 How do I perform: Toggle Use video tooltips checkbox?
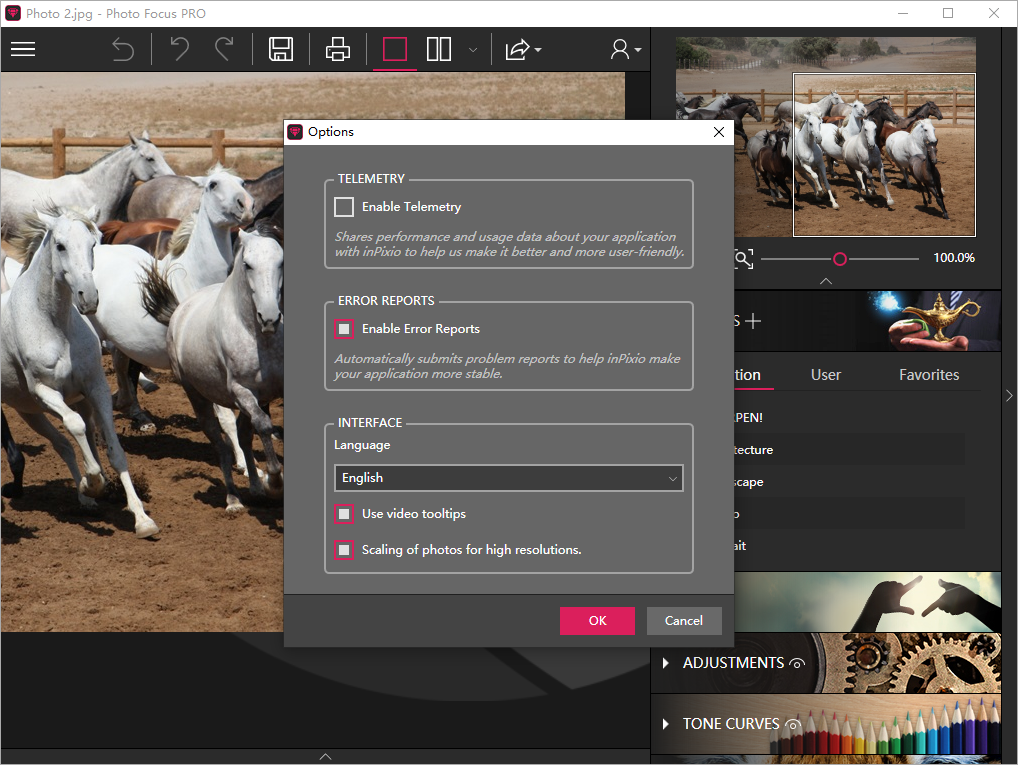pos(344,514)
